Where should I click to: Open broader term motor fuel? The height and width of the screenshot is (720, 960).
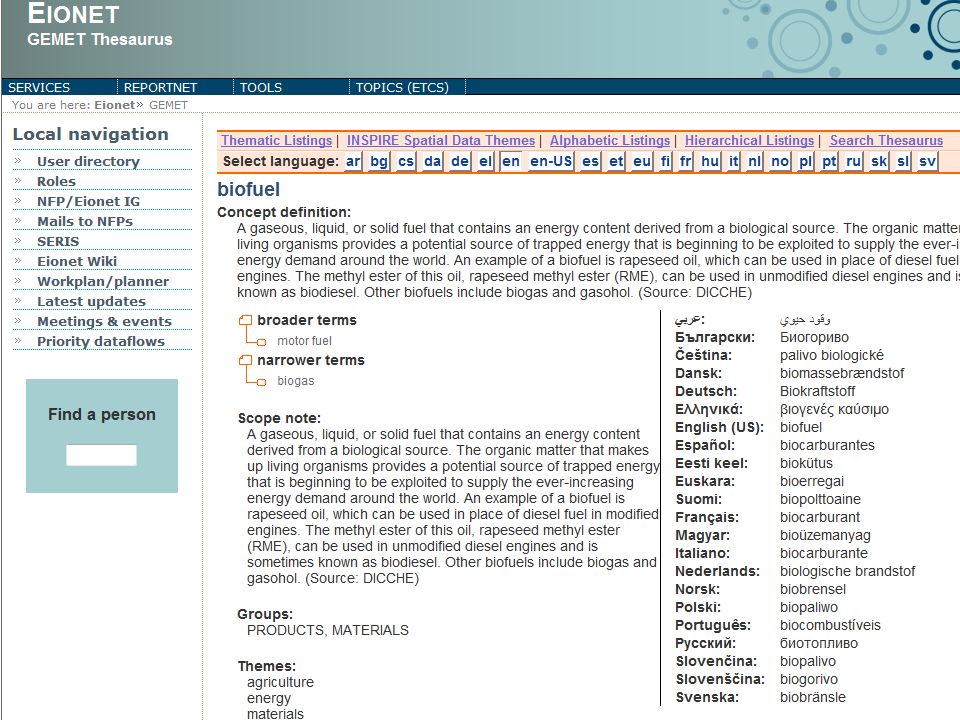(x=304, y=341)
